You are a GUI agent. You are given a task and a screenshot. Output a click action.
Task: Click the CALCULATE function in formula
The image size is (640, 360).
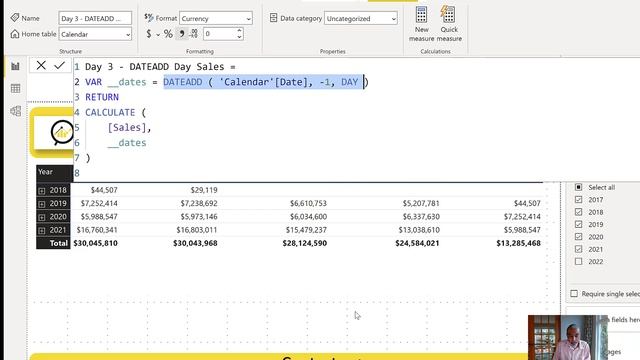tap(110, 112)
